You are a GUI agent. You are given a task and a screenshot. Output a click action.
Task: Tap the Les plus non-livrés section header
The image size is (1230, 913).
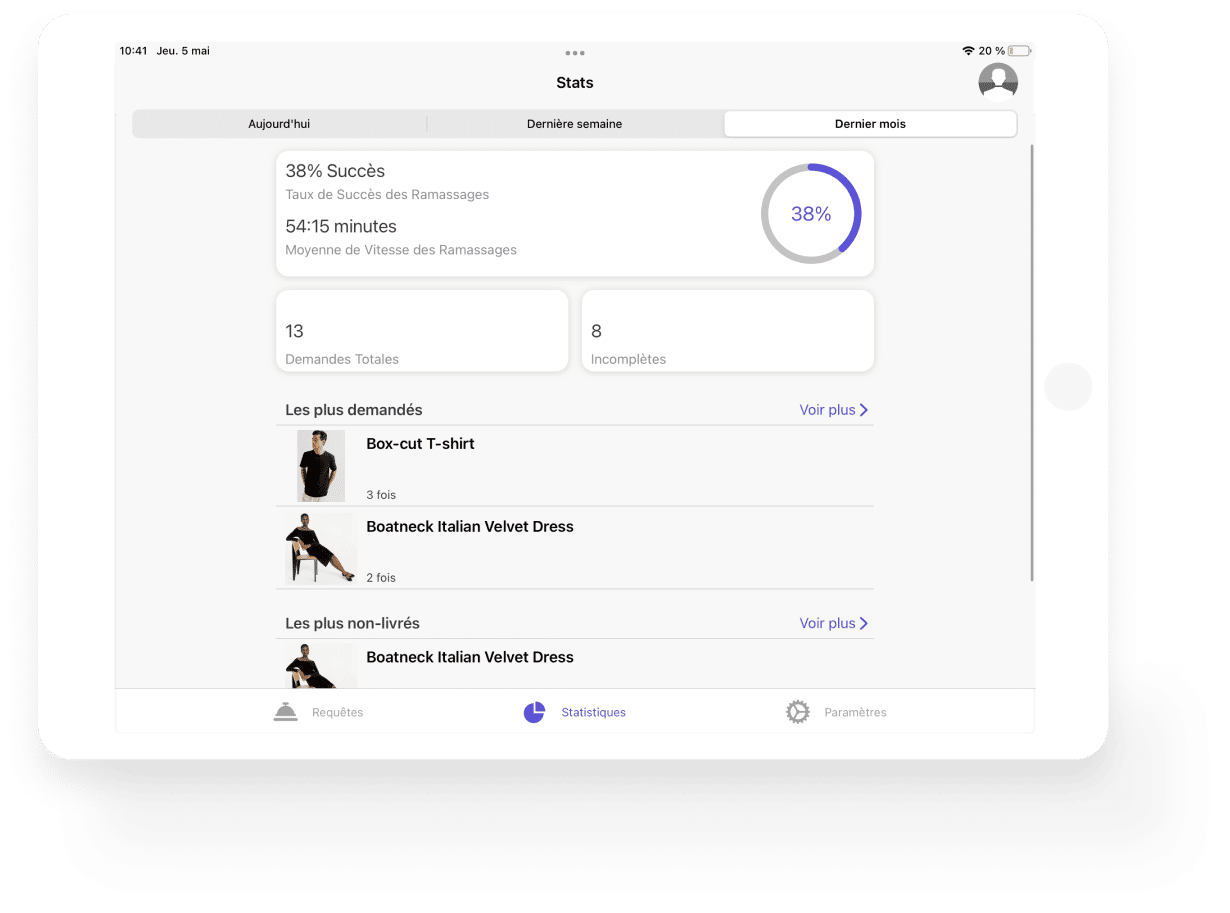(352, 623)
